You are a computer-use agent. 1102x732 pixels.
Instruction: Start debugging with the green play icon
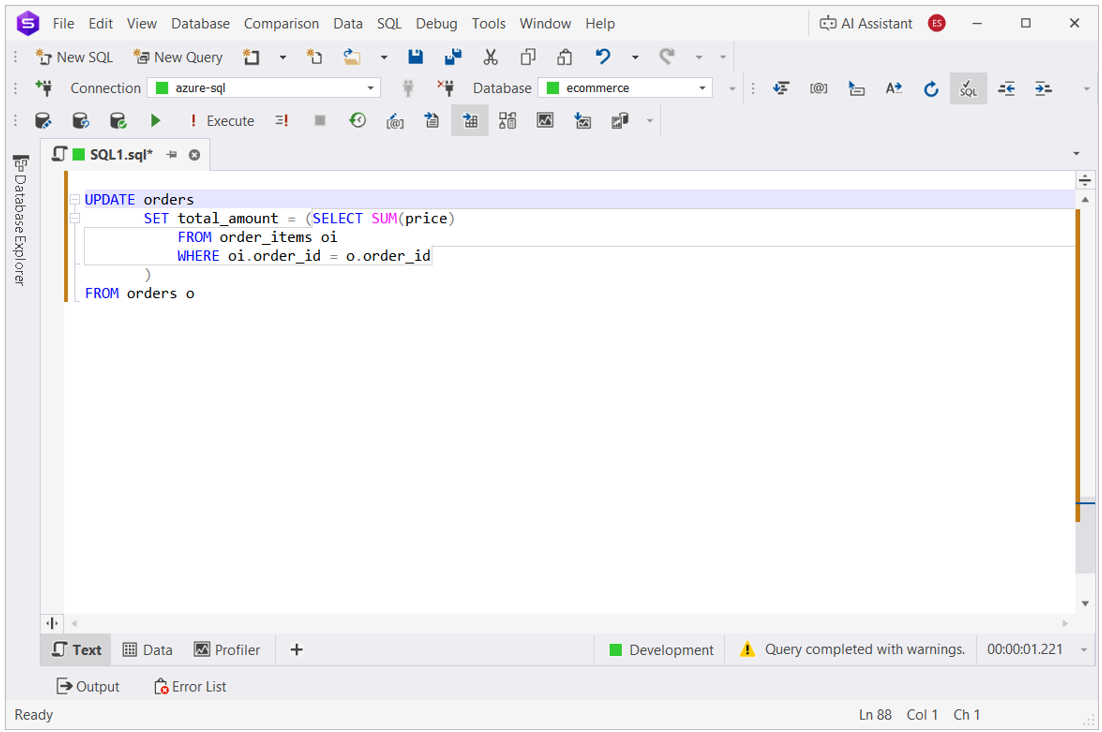pyautogui.click(x=155, y=121)
